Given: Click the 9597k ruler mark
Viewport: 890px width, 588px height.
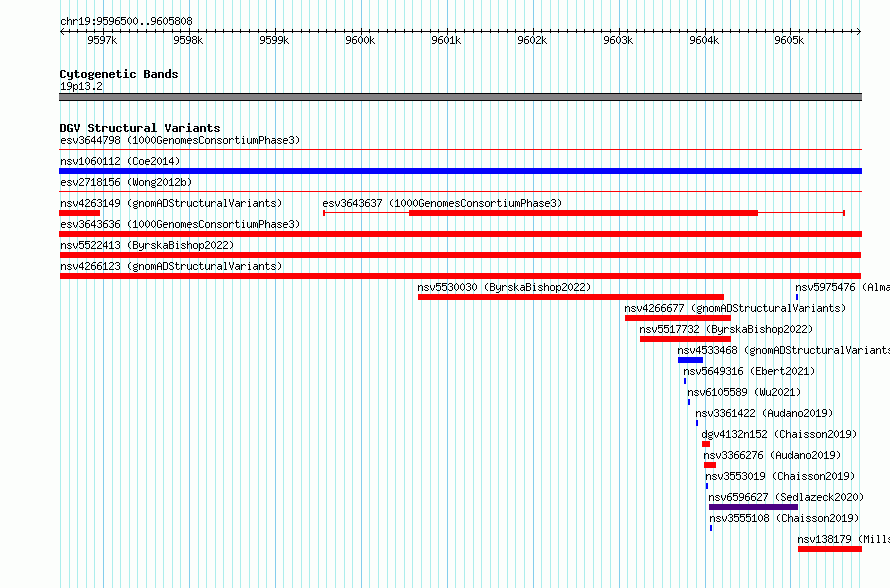Looking at the screenshot, I should tap(102, 40).
